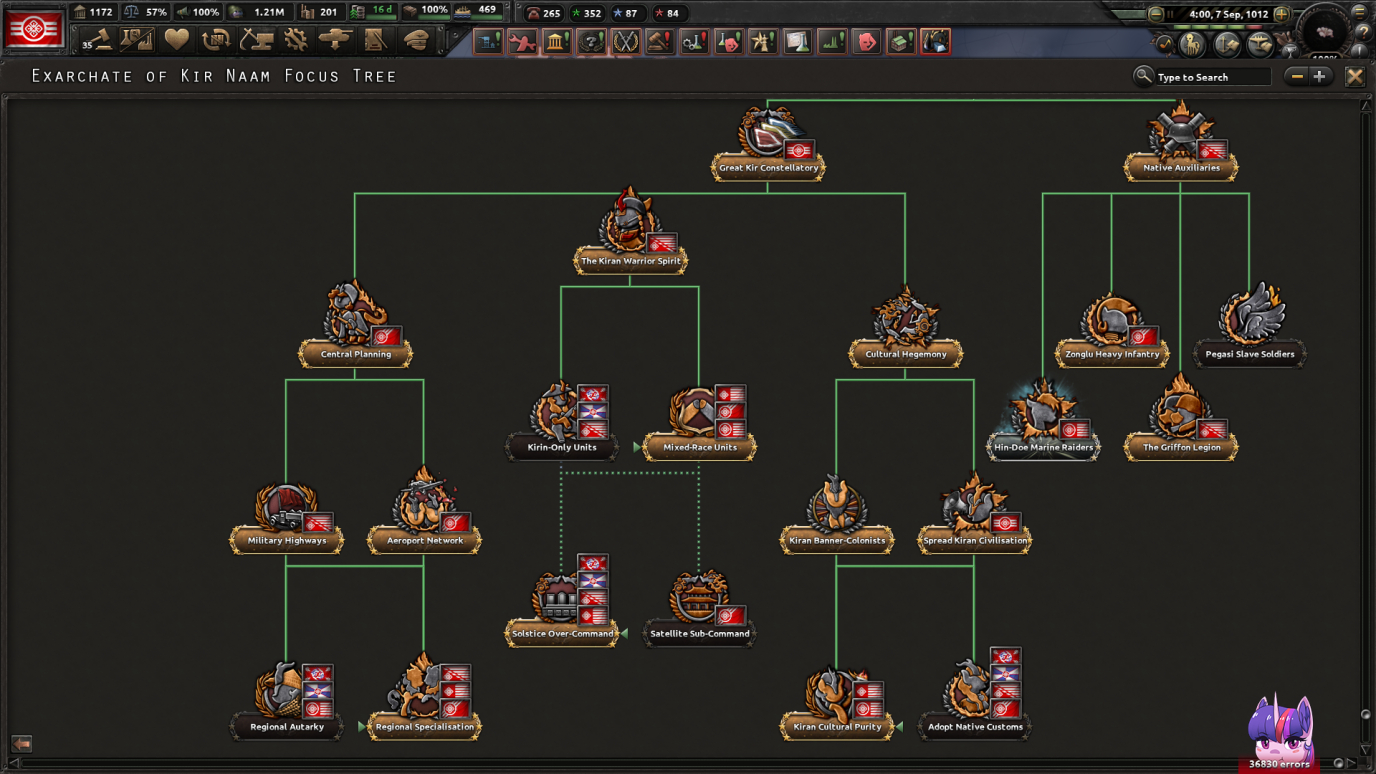Choose the Regional Autarky focus
This screenshot has width=1376, height=774.
pos(286,702)
